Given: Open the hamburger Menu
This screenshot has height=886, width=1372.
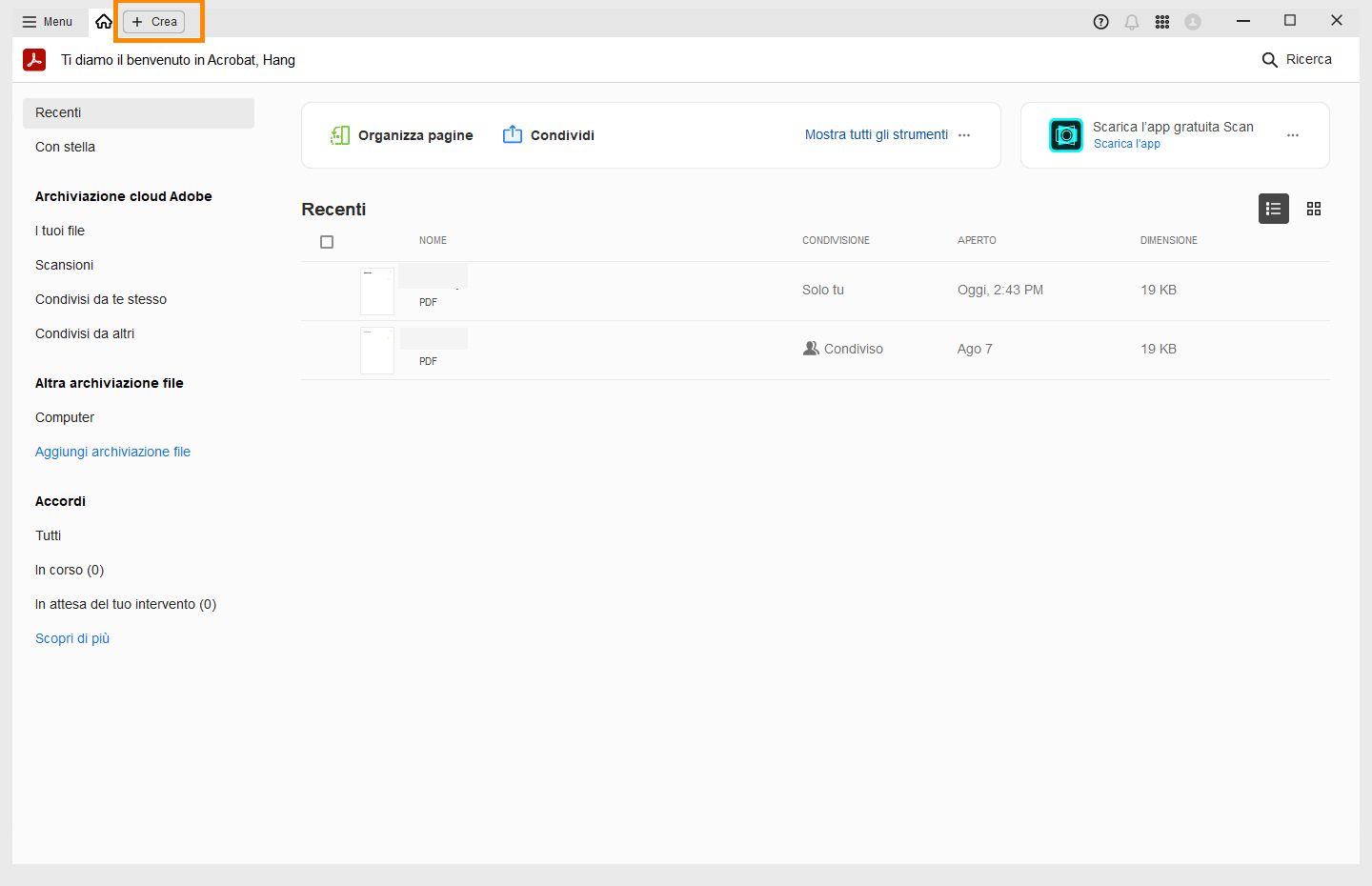Looking at the screenshot, I should pos(48,22).
